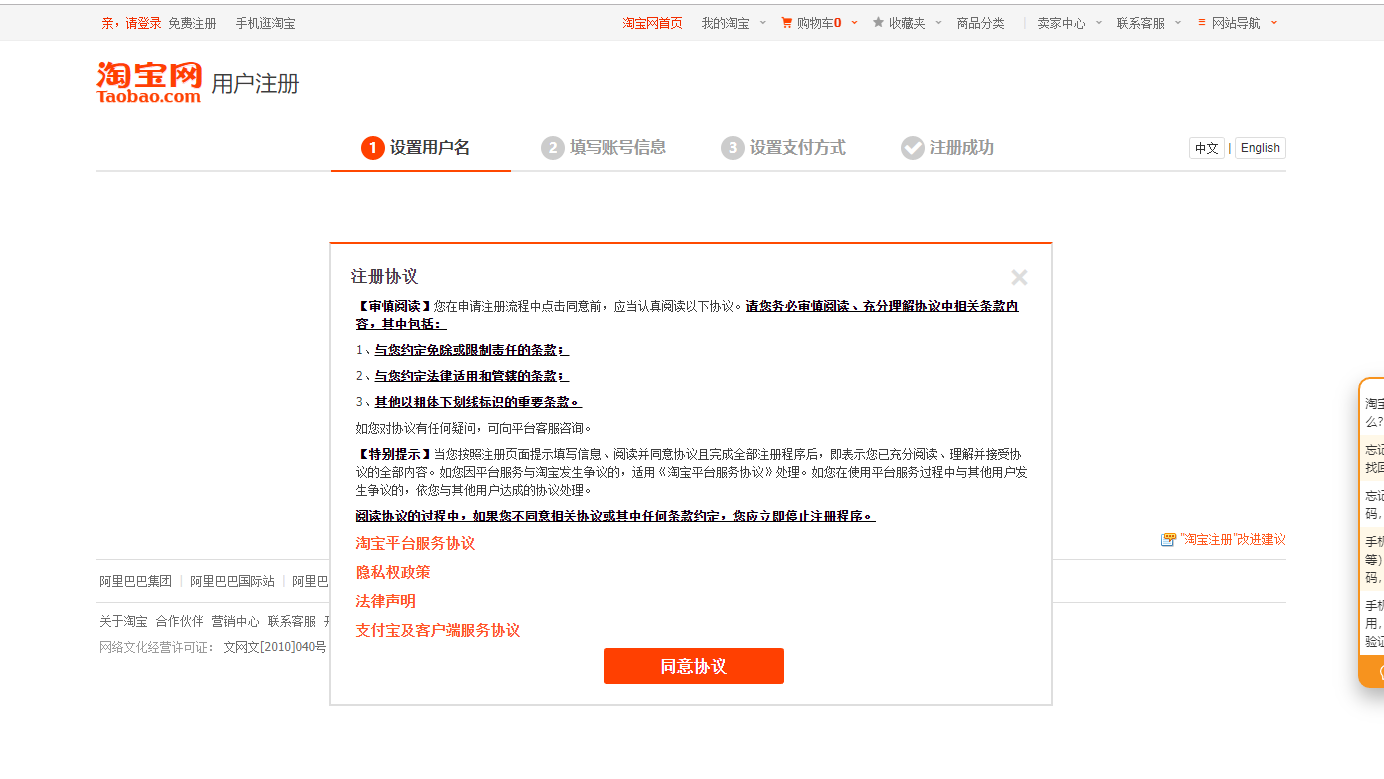This screenshot has height=779, width=1384.
Task: Open the 联系客服 dropdown arrow
Action: coord(1176,21)
